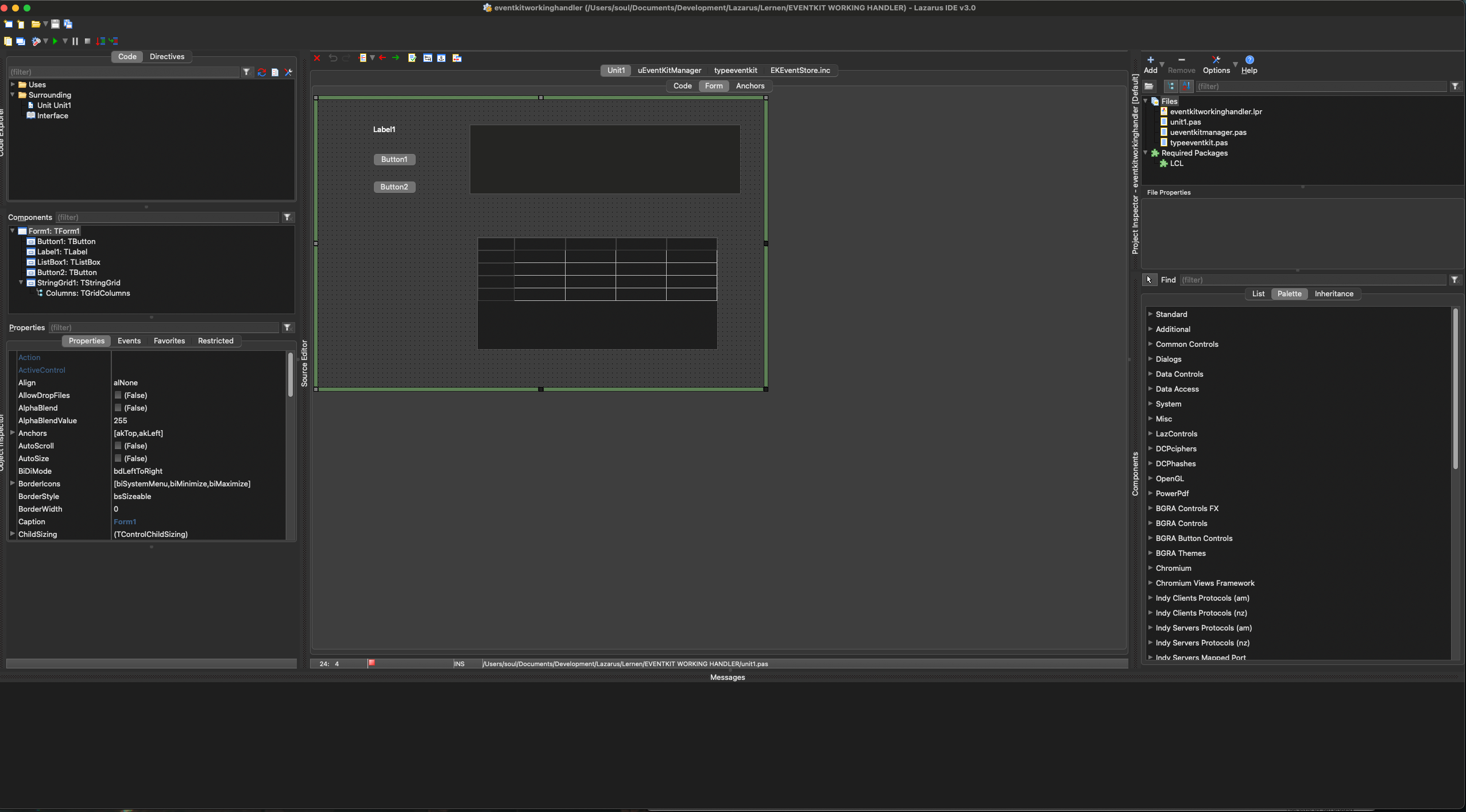Enable the AutoScroll checkbox

pos(118,446)
